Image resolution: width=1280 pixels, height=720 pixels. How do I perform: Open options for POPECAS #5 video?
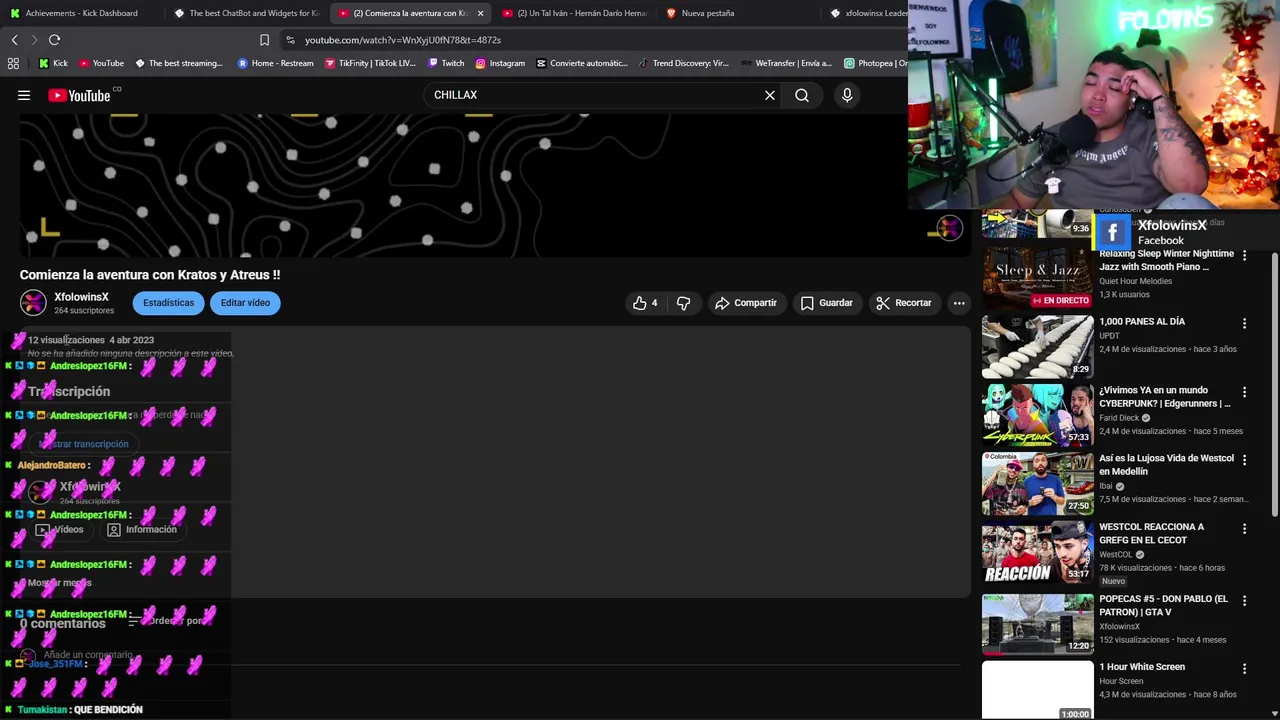click(x=1244, y=600)
